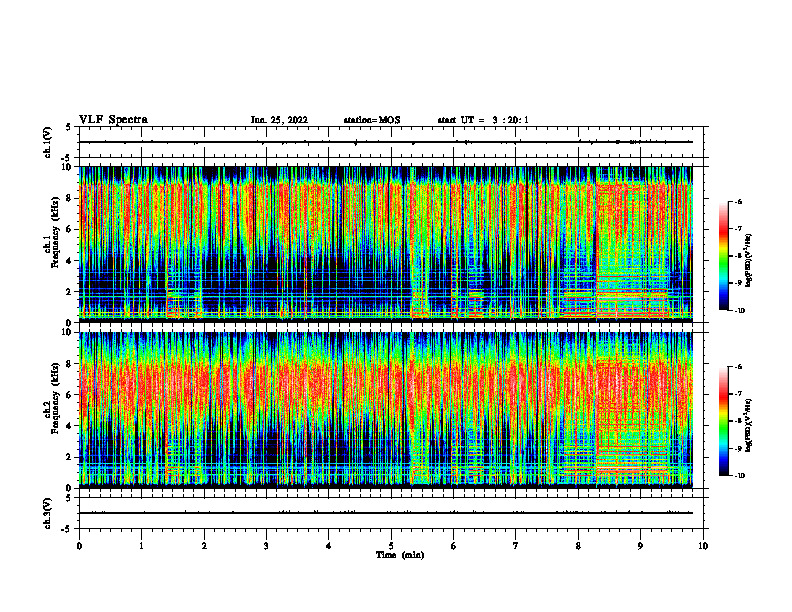Click the time axis tick label "3"
This screenshot has height=612, width=792.
266,546
